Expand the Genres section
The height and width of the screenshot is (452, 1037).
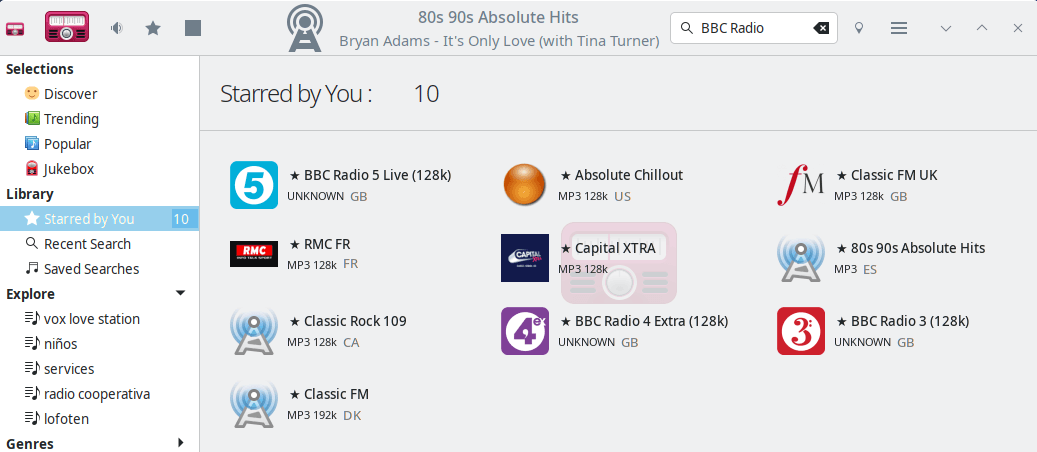(x=181, y=443)
